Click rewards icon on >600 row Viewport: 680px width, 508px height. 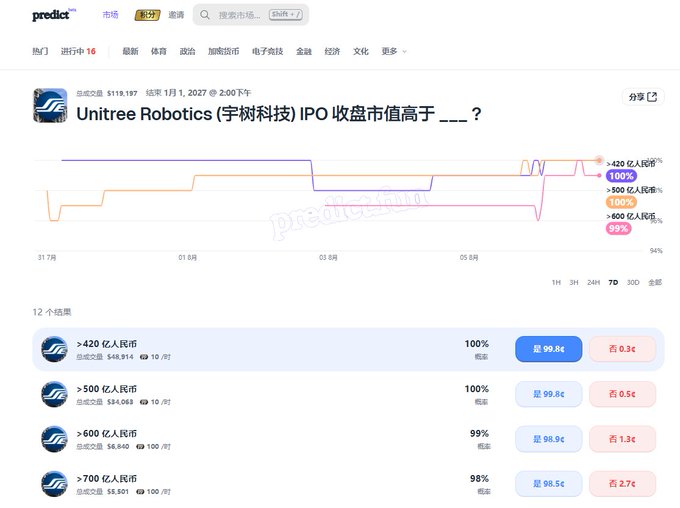click(x=140, y=446)
